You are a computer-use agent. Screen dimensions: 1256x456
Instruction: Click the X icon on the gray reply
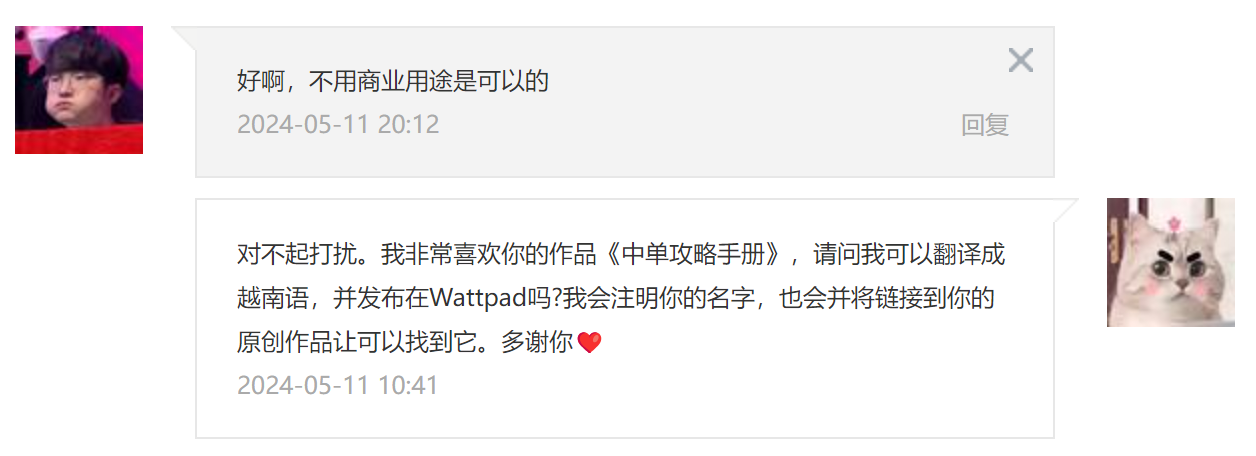click(x=1020, y=60)
